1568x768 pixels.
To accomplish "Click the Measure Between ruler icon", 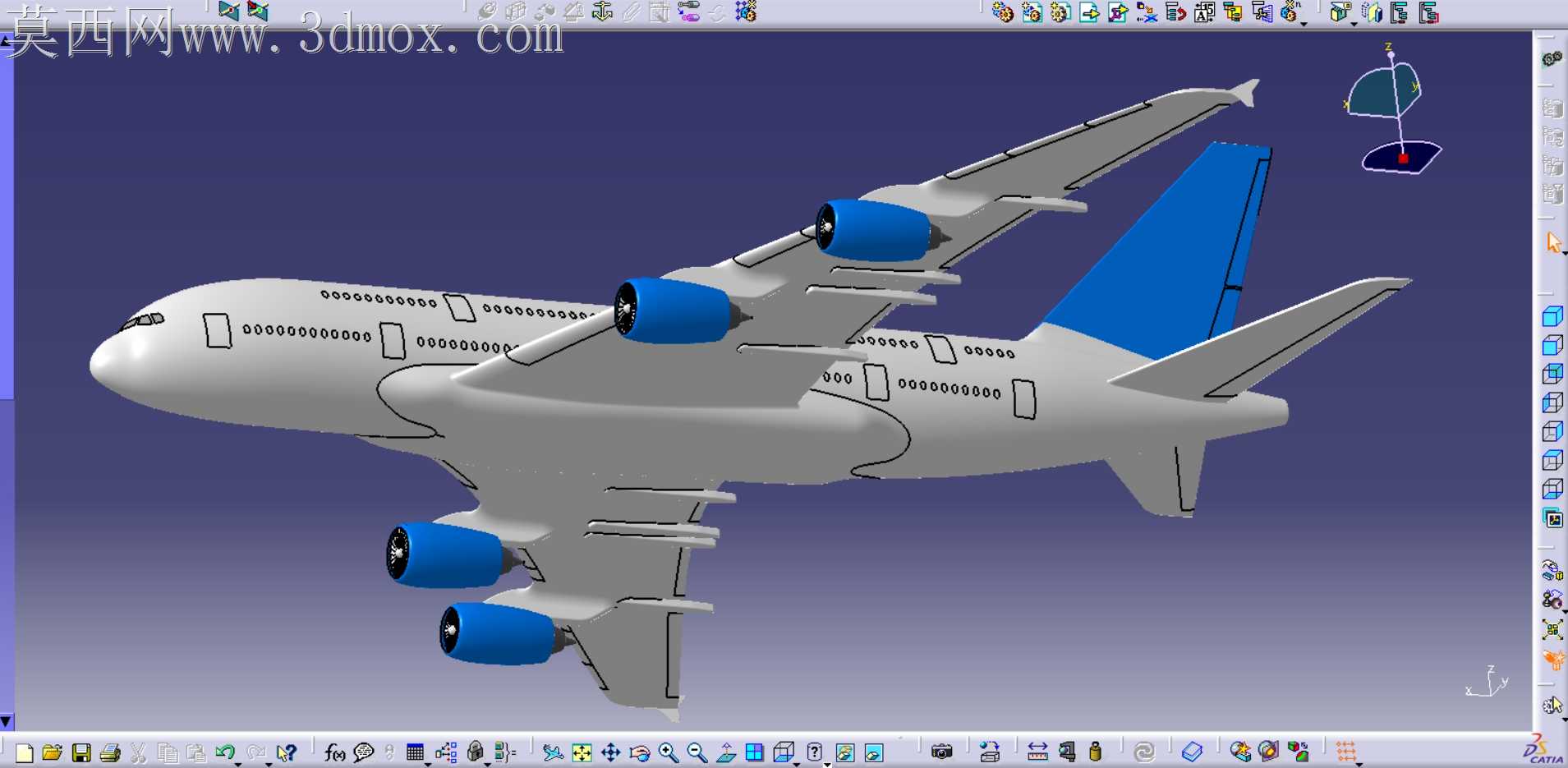I will point(1037,752).
